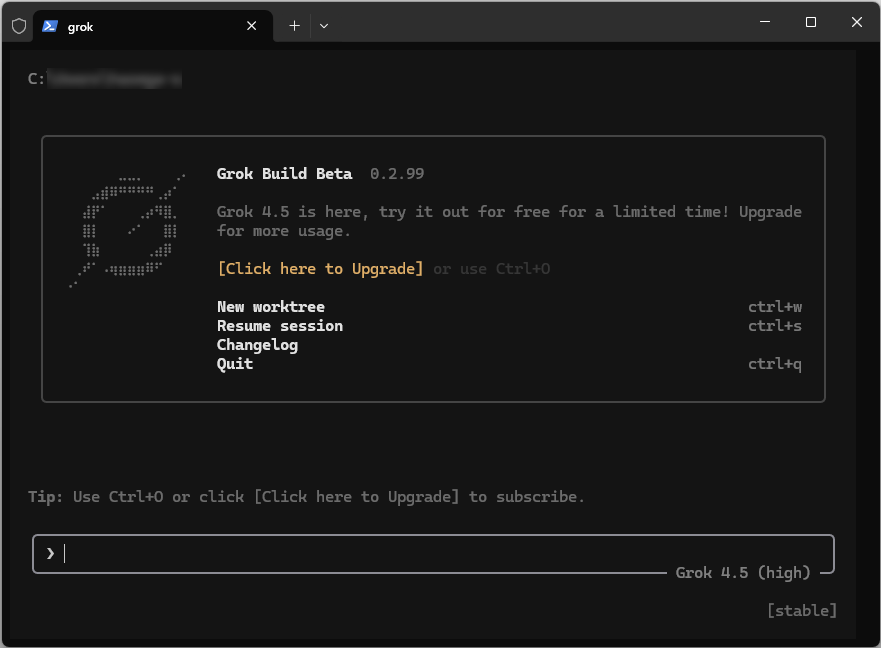Focus the prompt input field
The image size is (881, 648).
pos(433,554)
